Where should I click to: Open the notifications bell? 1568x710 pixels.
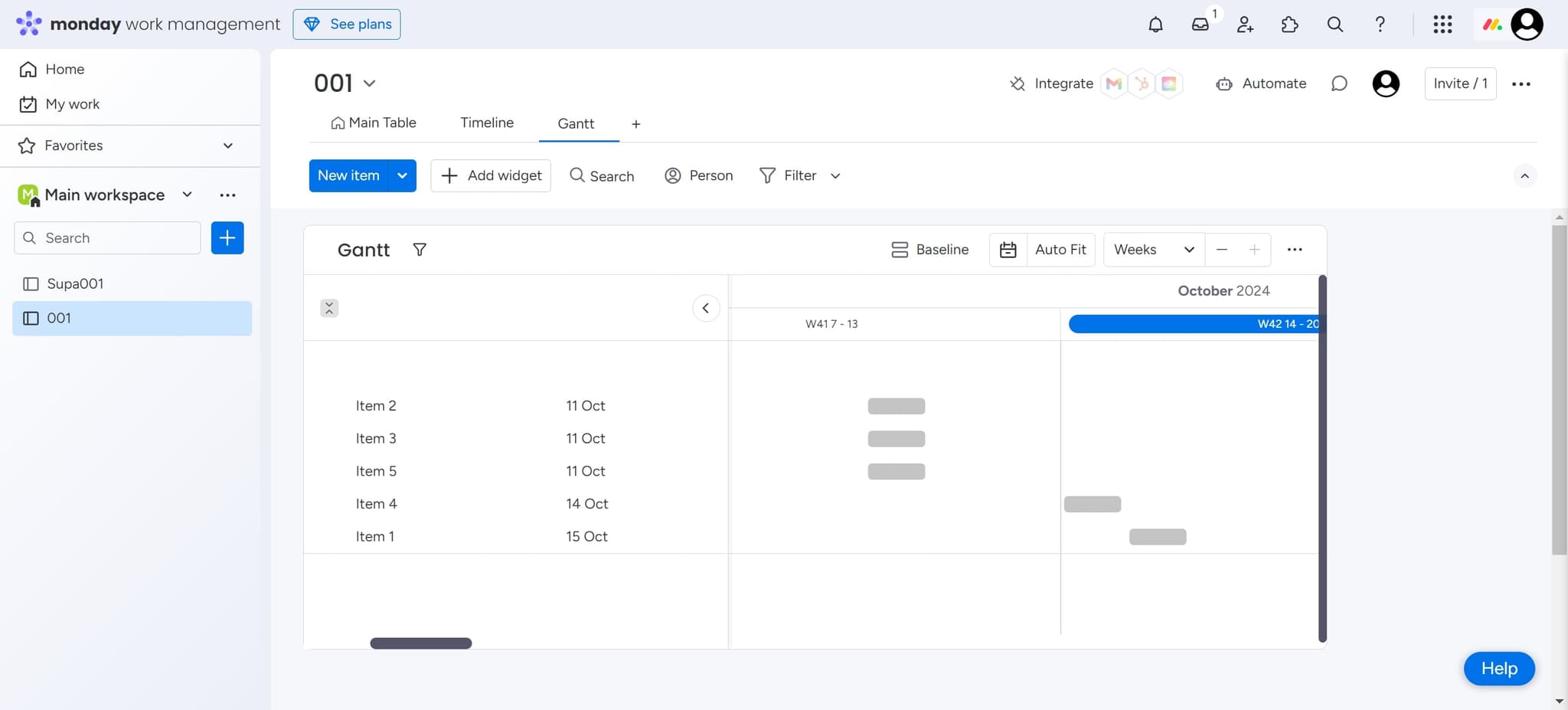(x=1155, y=25)
